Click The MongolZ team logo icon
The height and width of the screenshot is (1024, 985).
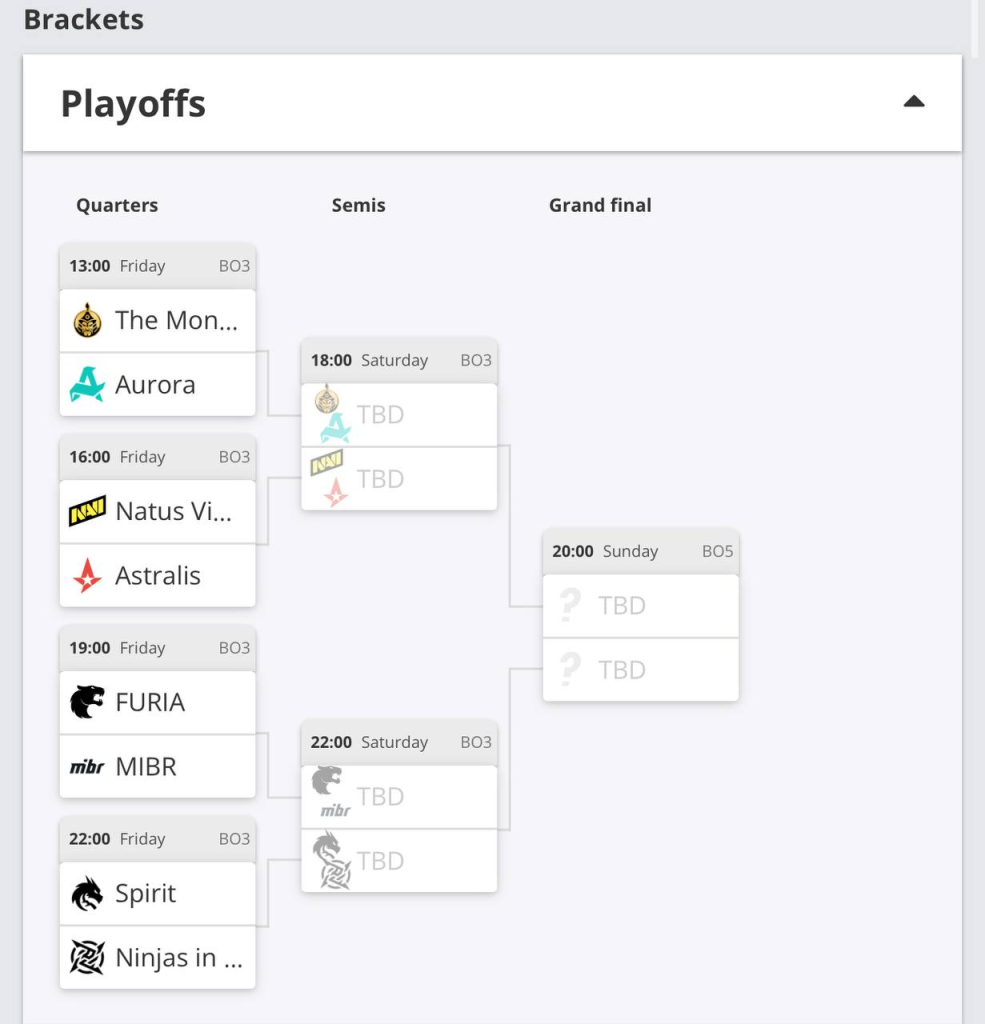[x=88, y=321]
